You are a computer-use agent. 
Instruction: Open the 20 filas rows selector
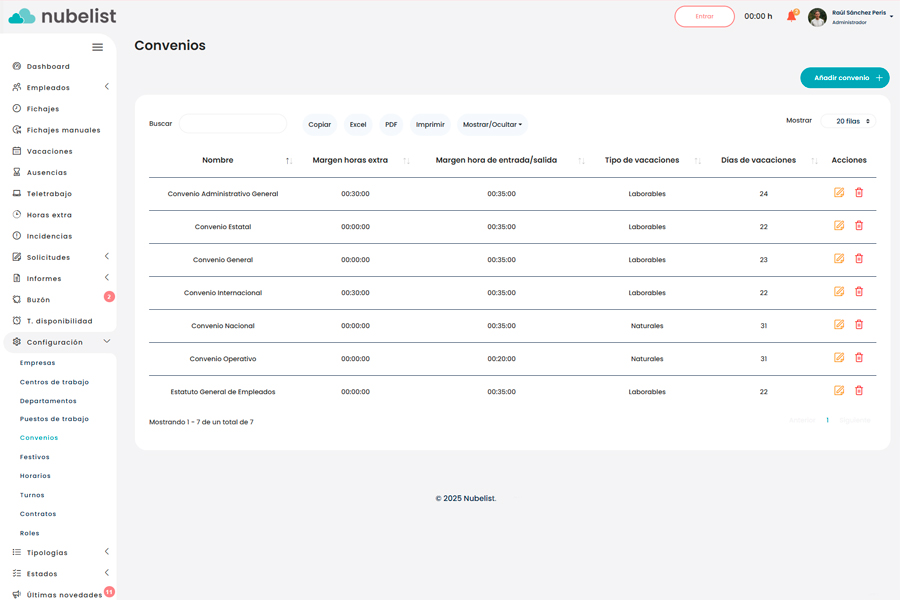[x=848, y=121]
